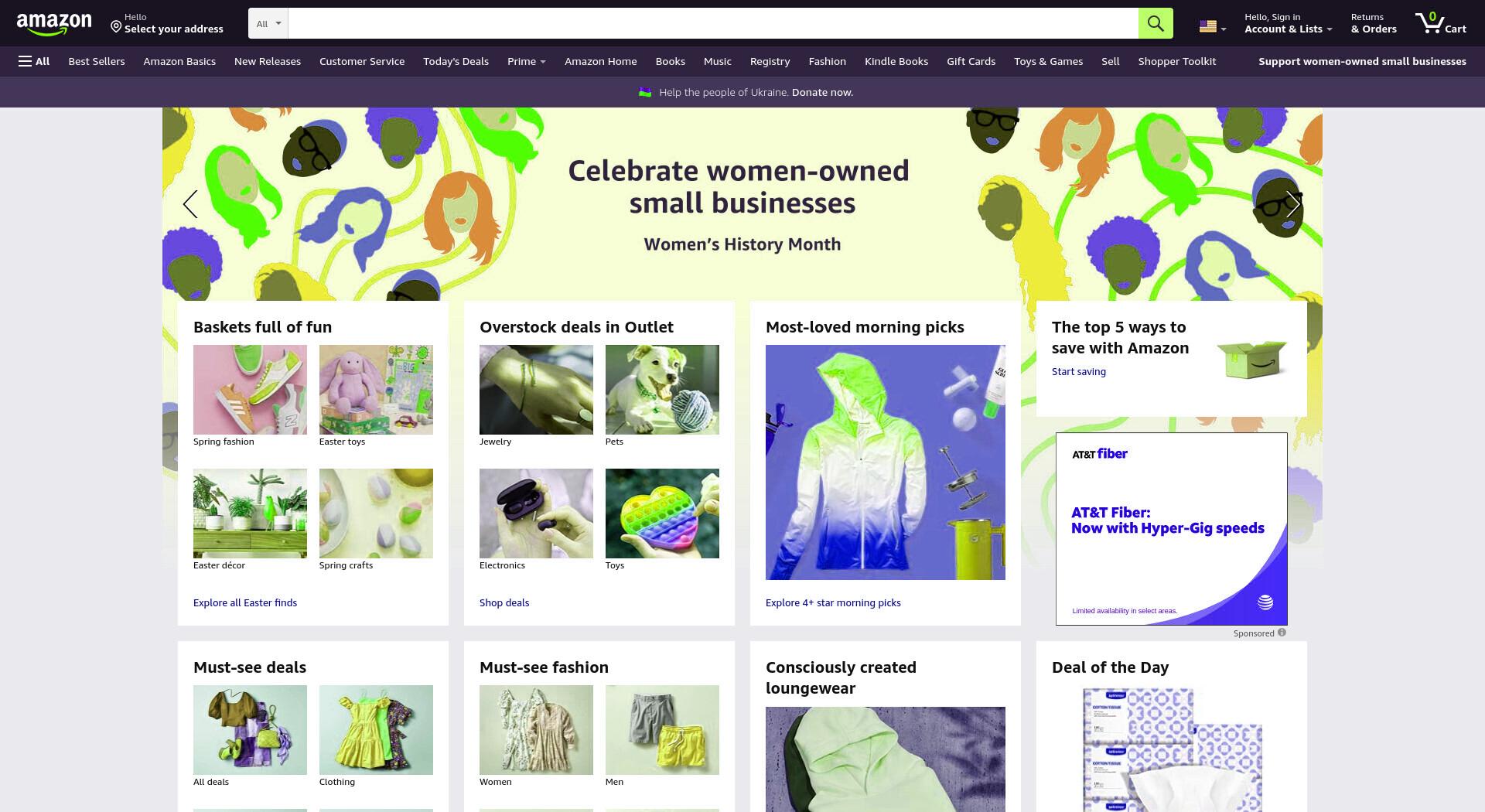
Task: Open Customer Service nav link
Action: click(362, 61)
